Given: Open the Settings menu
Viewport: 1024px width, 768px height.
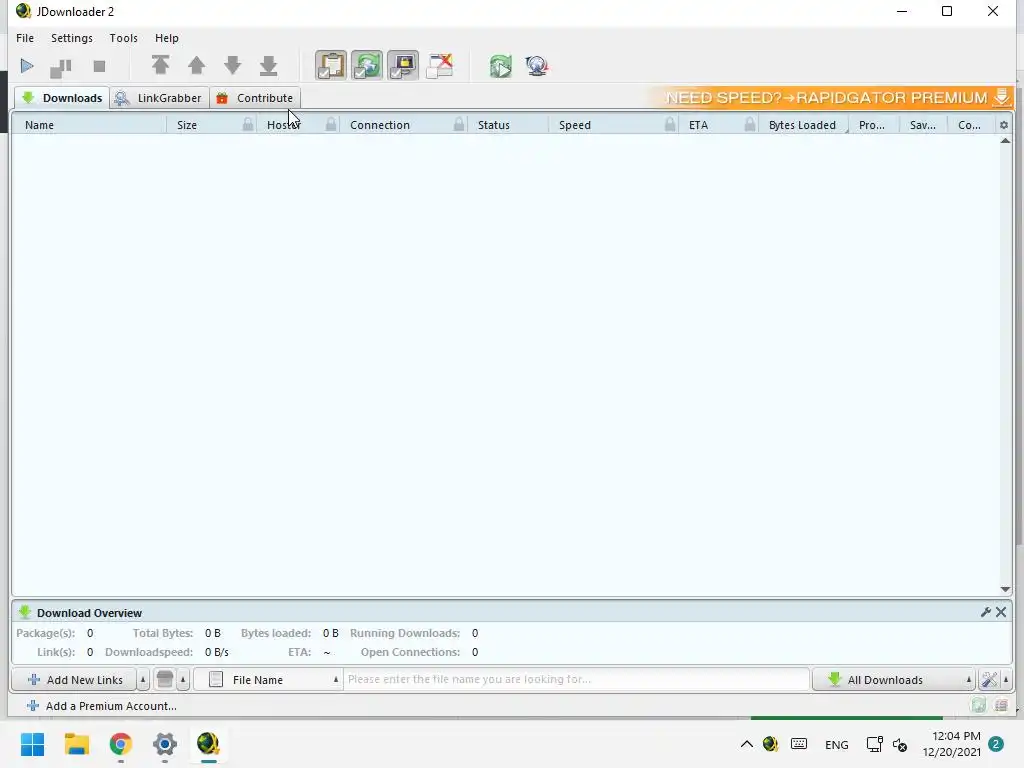Looking at the screenshot, I should tap(72, 38).
